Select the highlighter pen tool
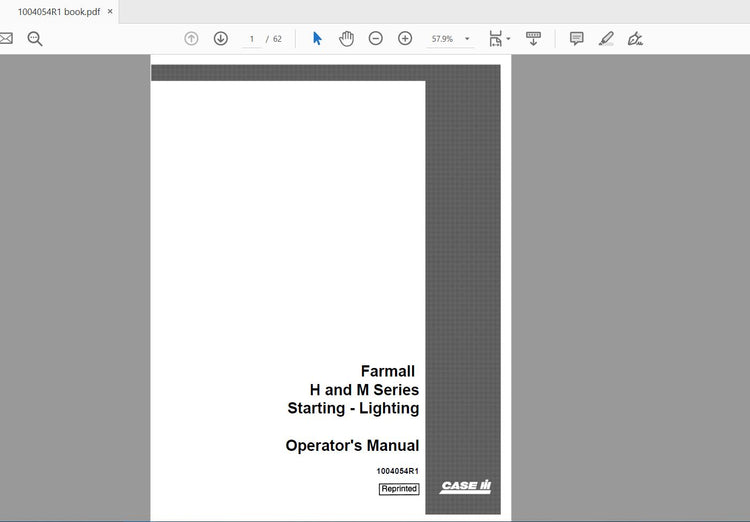Image resolution: width=750 pixels, height=522 pixels. (x=606, y=38)
